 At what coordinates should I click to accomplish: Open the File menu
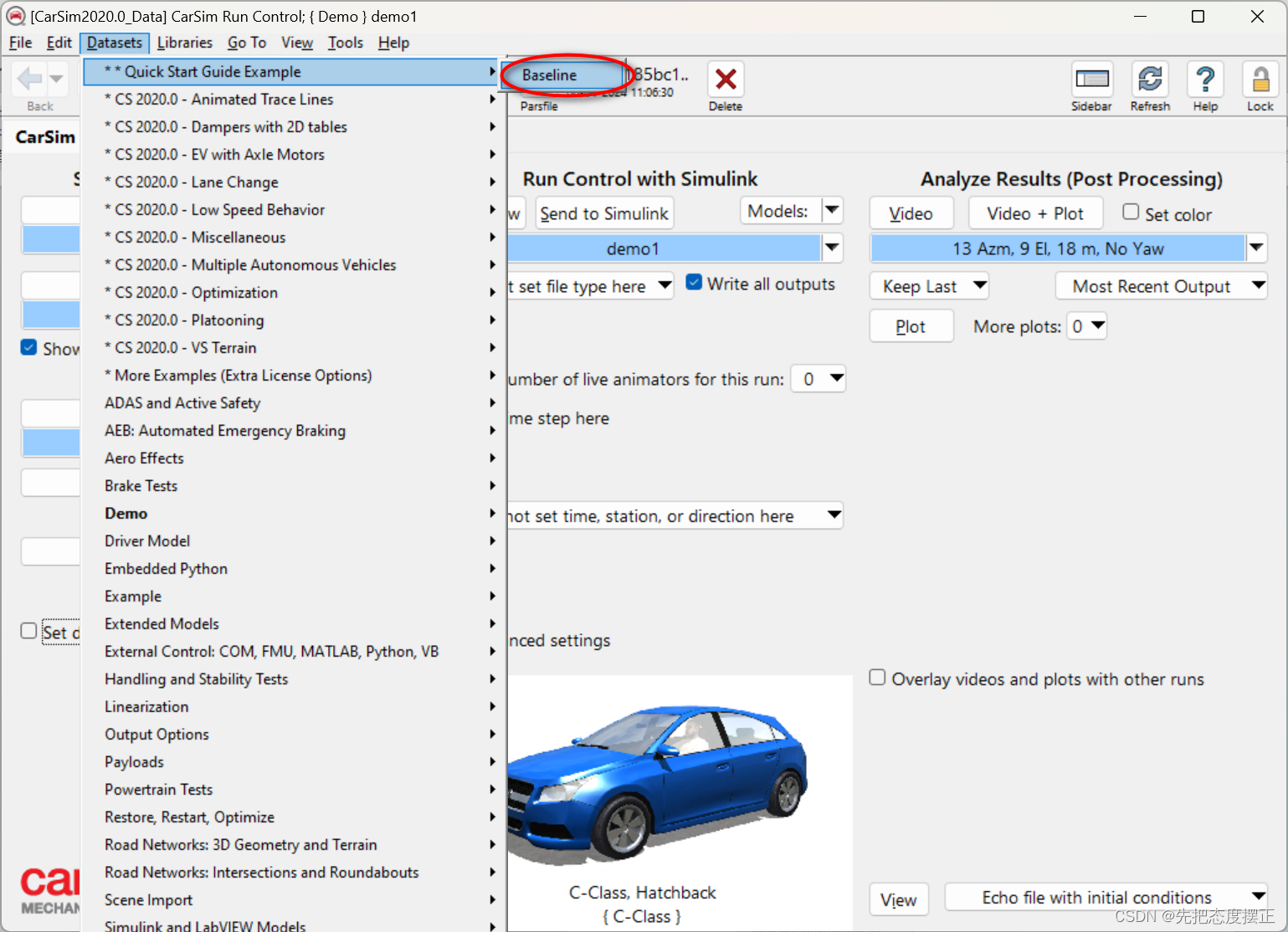click(x=20, y=43)
